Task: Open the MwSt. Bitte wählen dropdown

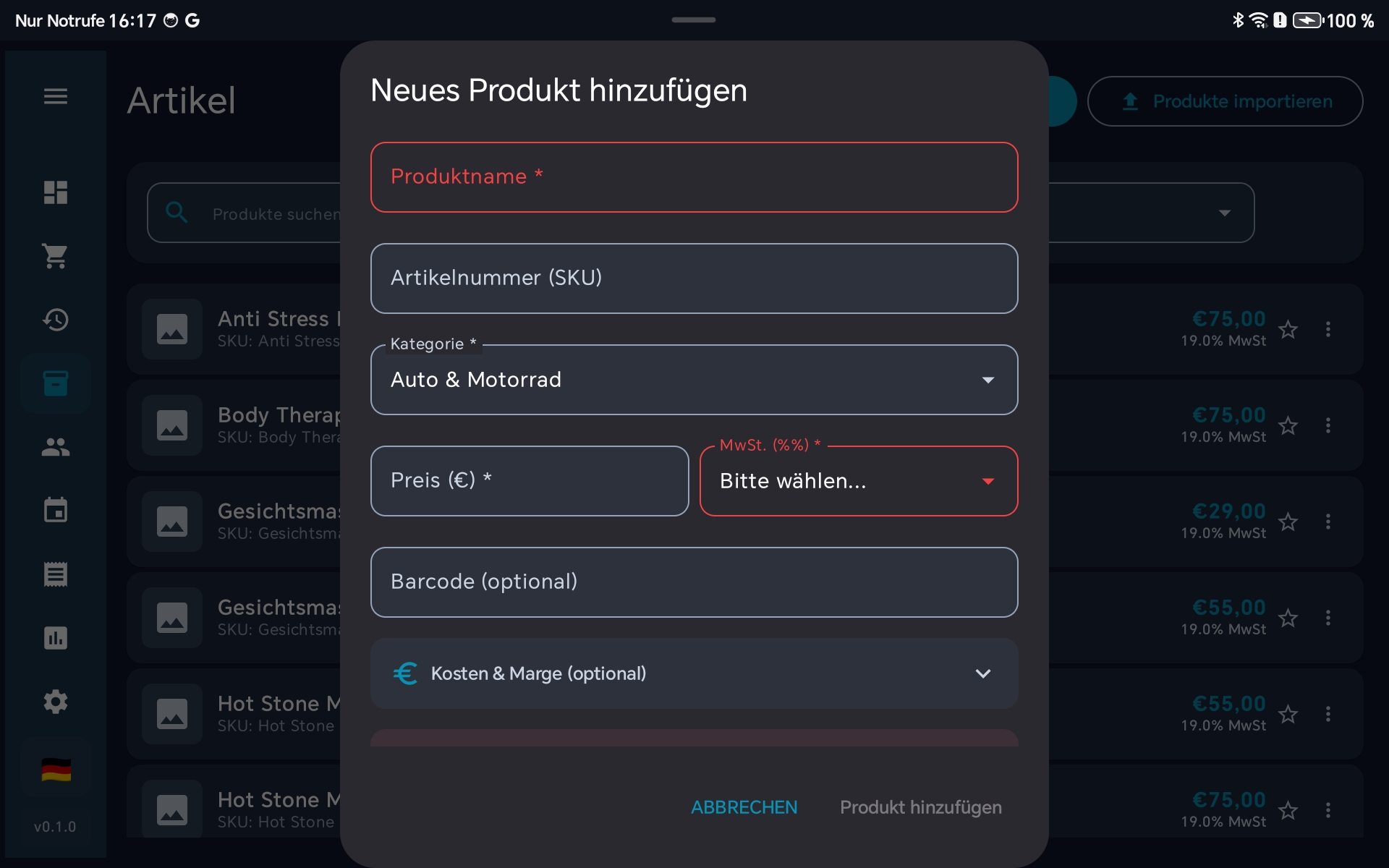Action: 858,481
